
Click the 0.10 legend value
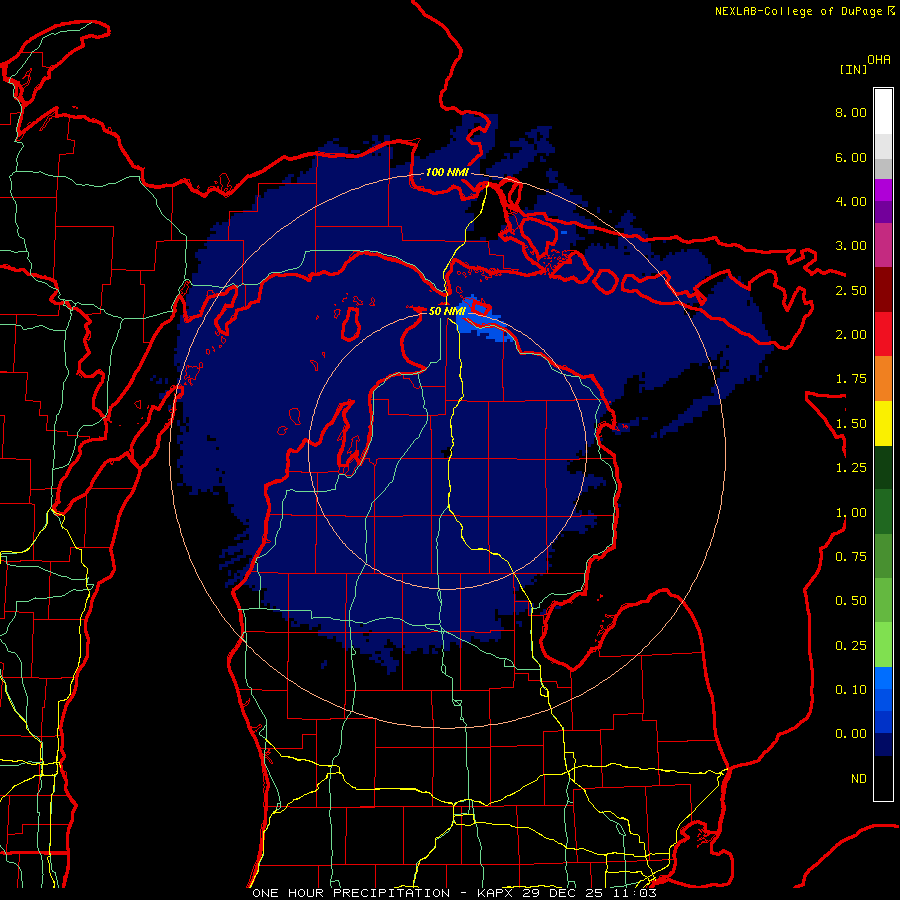point(851,690)
